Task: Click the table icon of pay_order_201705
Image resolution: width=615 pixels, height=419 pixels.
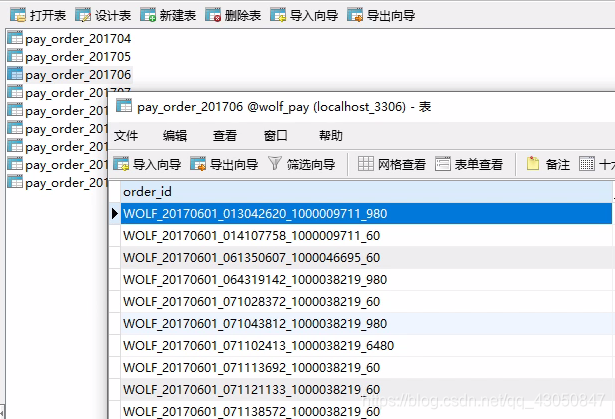Action: (x=15, y=56)
